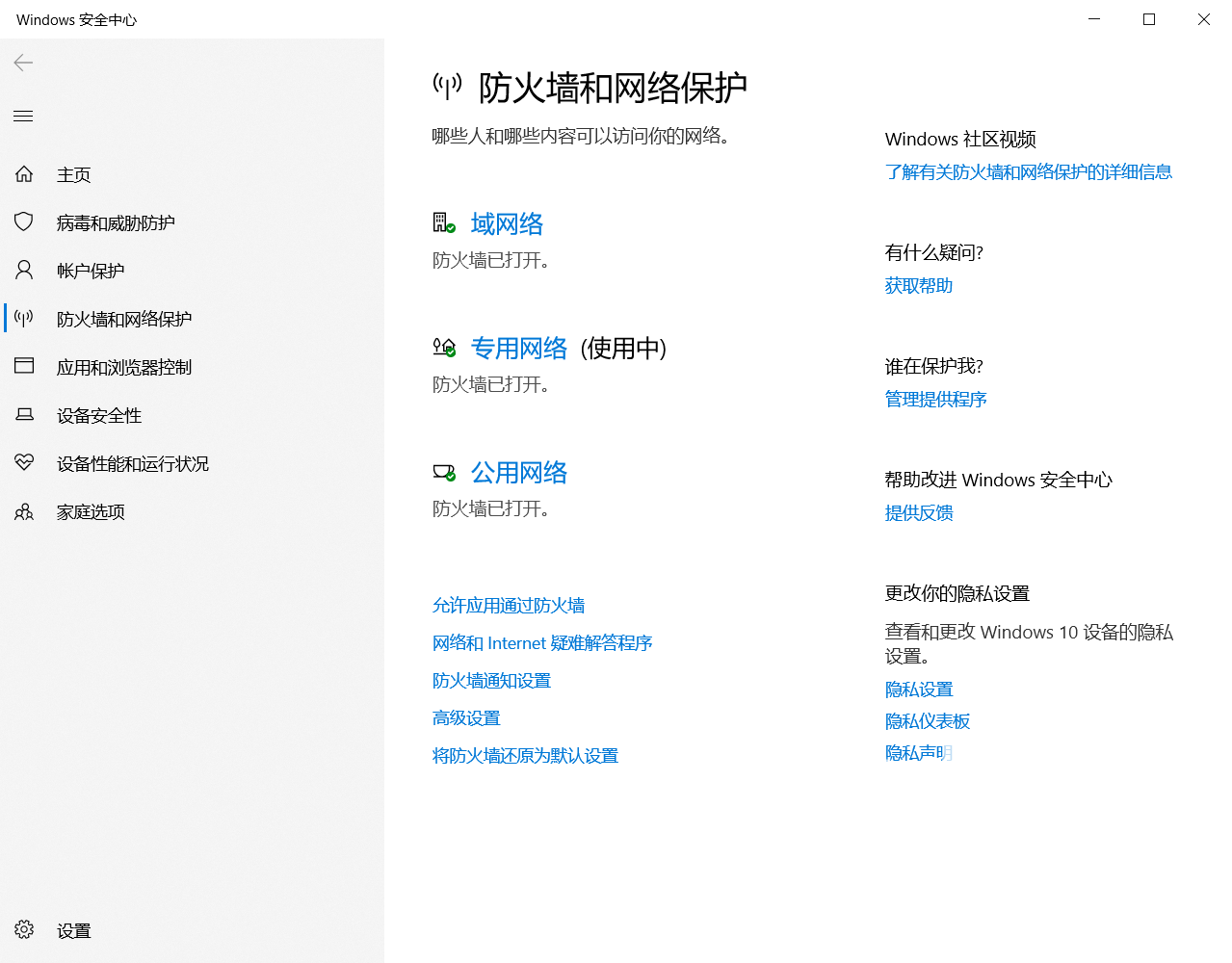Screen dimensions: 1232x963
Task: Click the gear icon for 设置
Action: tap(24, 930)
